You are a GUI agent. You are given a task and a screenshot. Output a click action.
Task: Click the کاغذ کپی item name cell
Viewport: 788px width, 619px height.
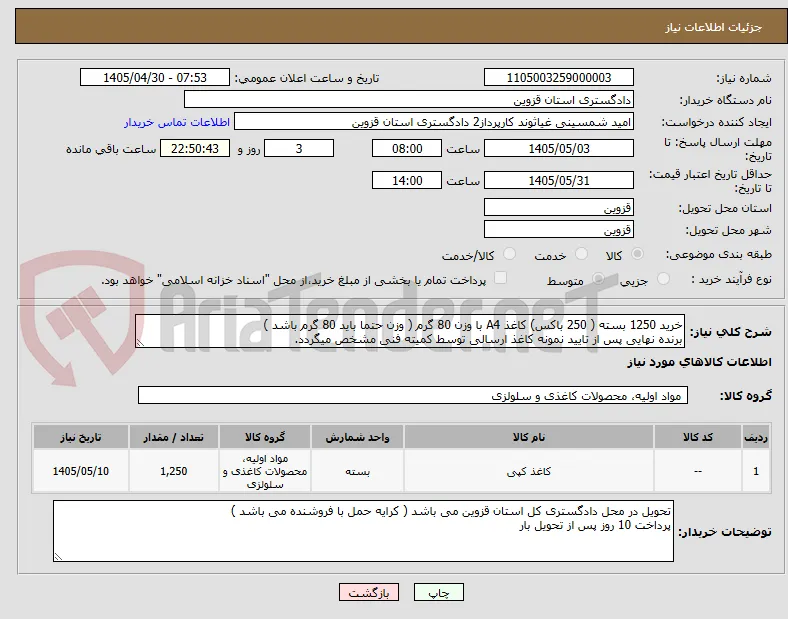point(529,471)
